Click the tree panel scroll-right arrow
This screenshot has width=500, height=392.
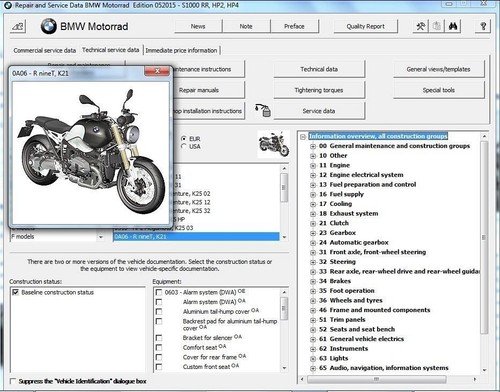[475, 379]
